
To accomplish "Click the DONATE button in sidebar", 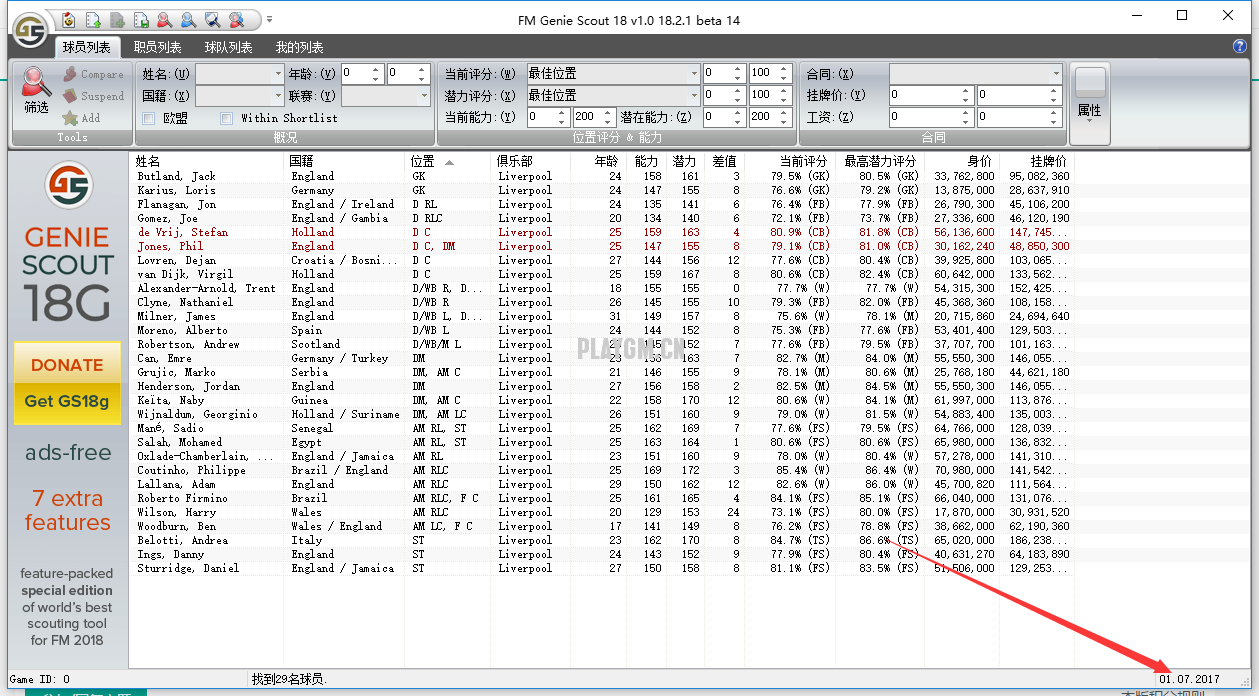I will pyautogui.click(x=67, y=365).
